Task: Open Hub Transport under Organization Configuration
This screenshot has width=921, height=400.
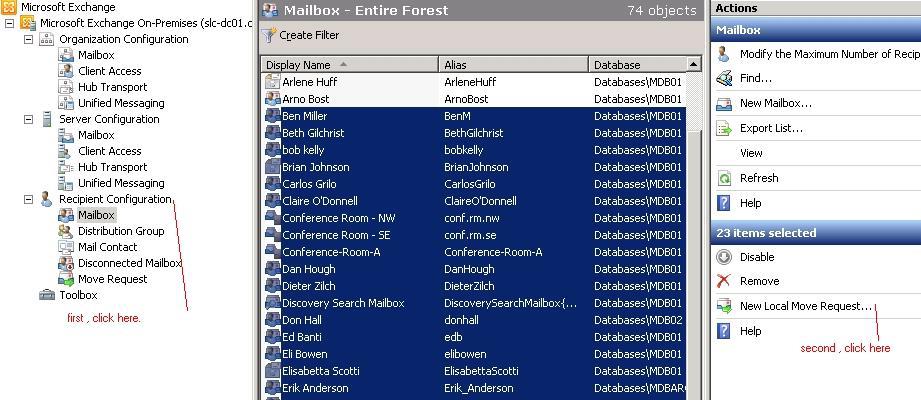Action: pyautogui.click(x=112, y=87)
